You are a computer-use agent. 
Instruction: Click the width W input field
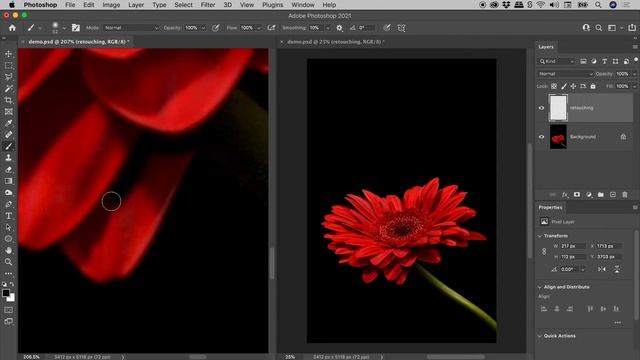[573, 246]
